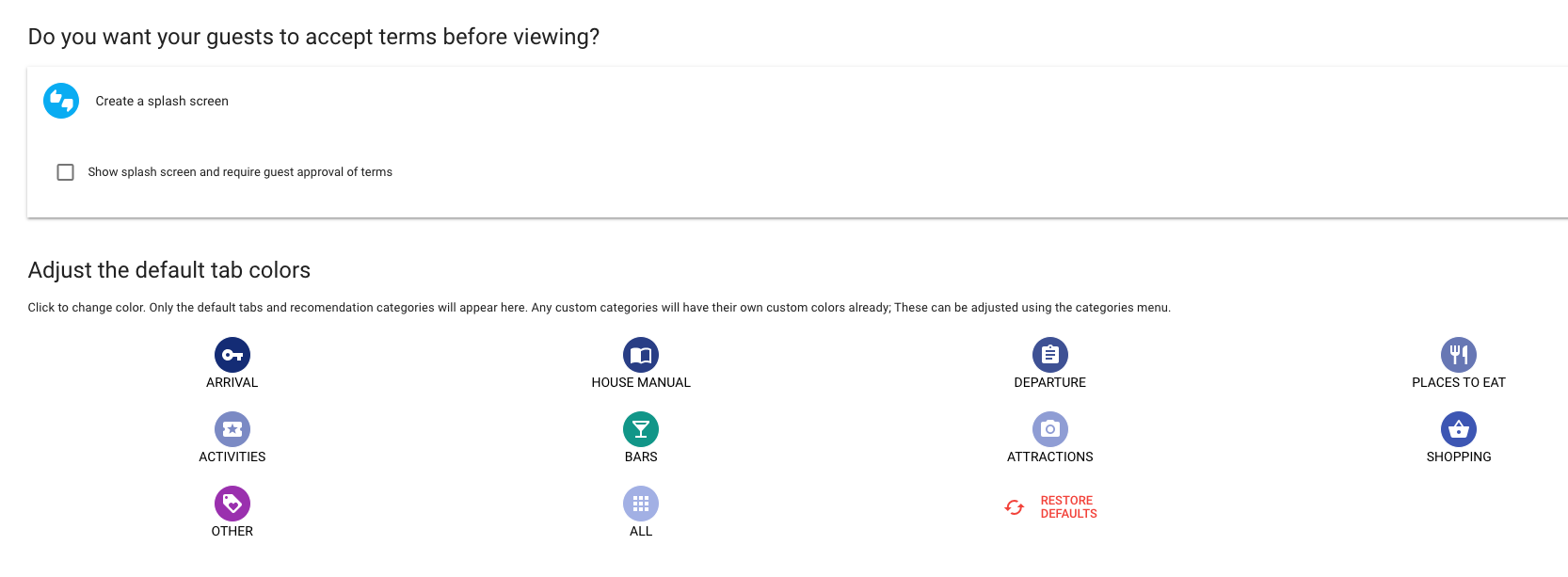Click the Restore Defaults text button
The height and width of the screenshot is (577, 1568).
(1068, 507)
